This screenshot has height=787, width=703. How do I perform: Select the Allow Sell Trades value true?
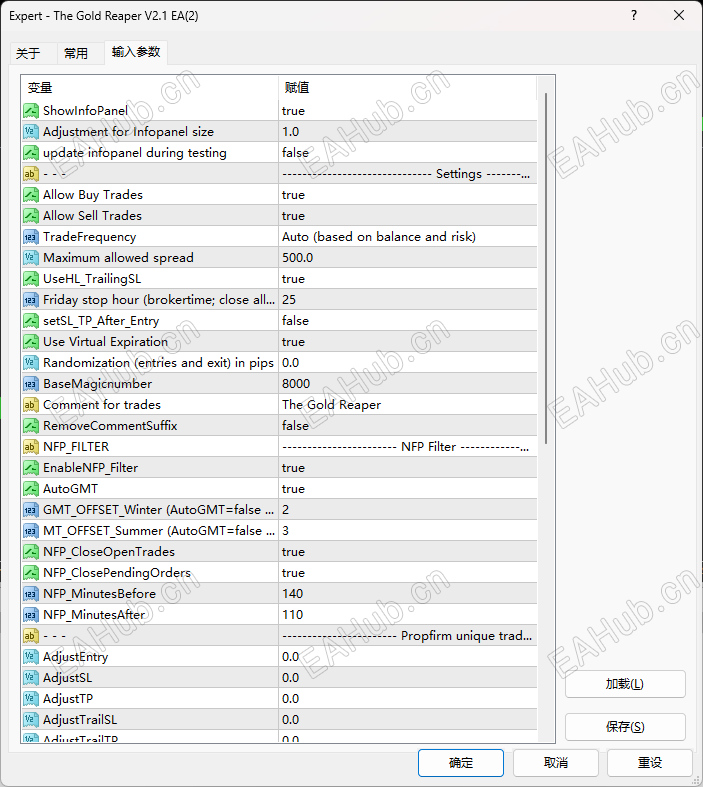pos(407,216)
